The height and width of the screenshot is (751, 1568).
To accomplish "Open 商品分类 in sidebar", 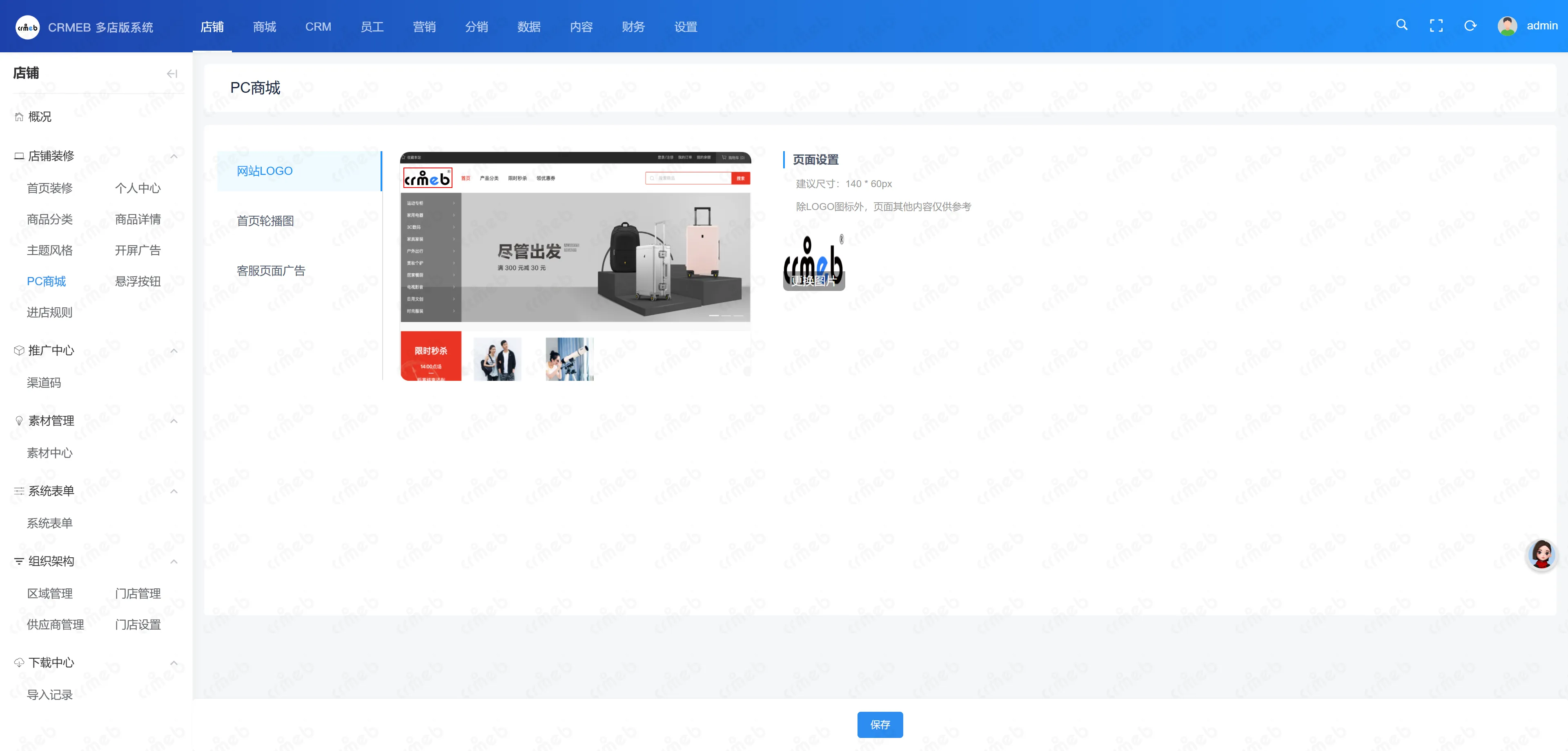I will pyautogui.click(x=50, y=219).
